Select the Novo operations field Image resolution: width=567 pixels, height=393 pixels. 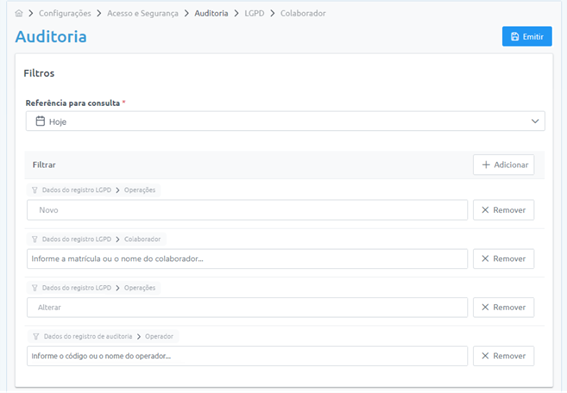tap(247, 210)
